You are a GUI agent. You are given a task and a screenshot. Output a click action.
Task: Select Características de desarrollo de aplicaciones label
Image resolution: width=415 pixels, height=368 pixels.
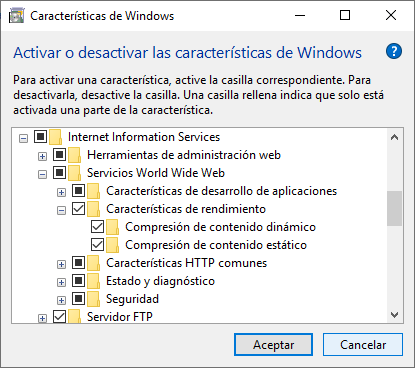click(x=222, y=191)
